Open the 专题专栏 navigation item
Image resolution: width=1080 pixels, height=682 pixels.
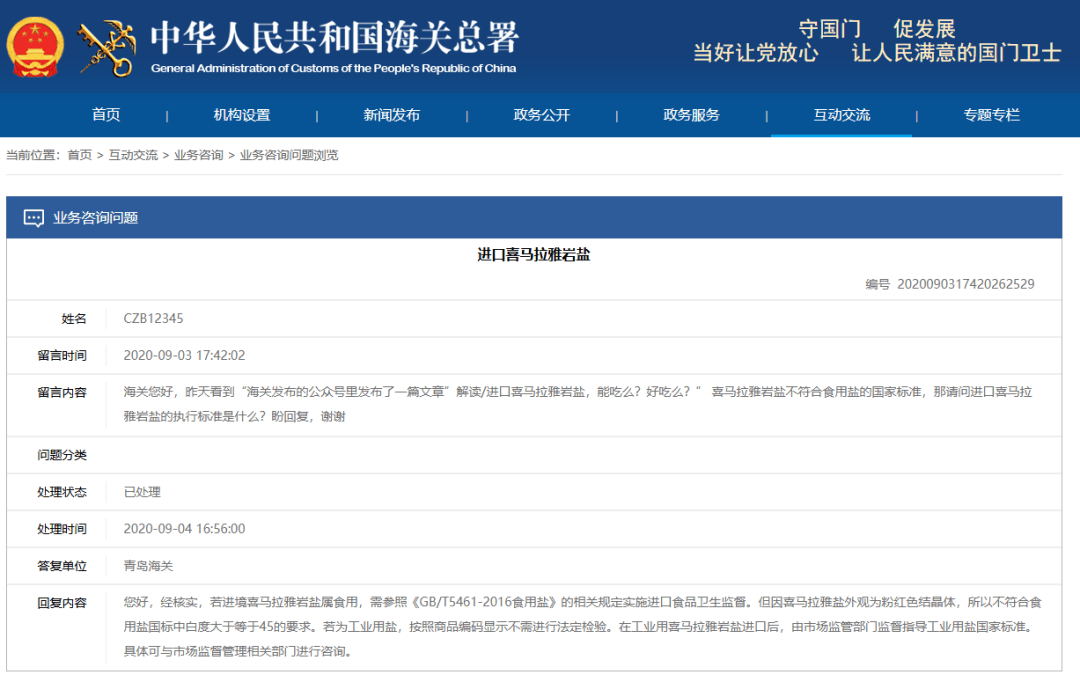coord(990,114)
